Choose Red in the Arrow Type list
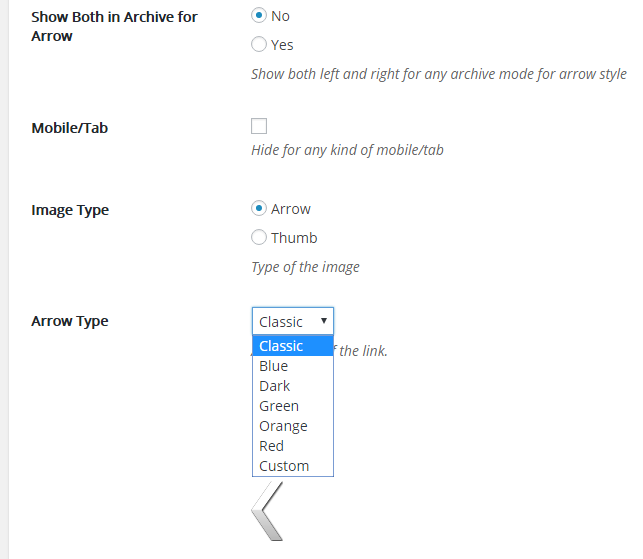This screenshot has width=643, height=559. pyautogui.click(x=271, y=446)
